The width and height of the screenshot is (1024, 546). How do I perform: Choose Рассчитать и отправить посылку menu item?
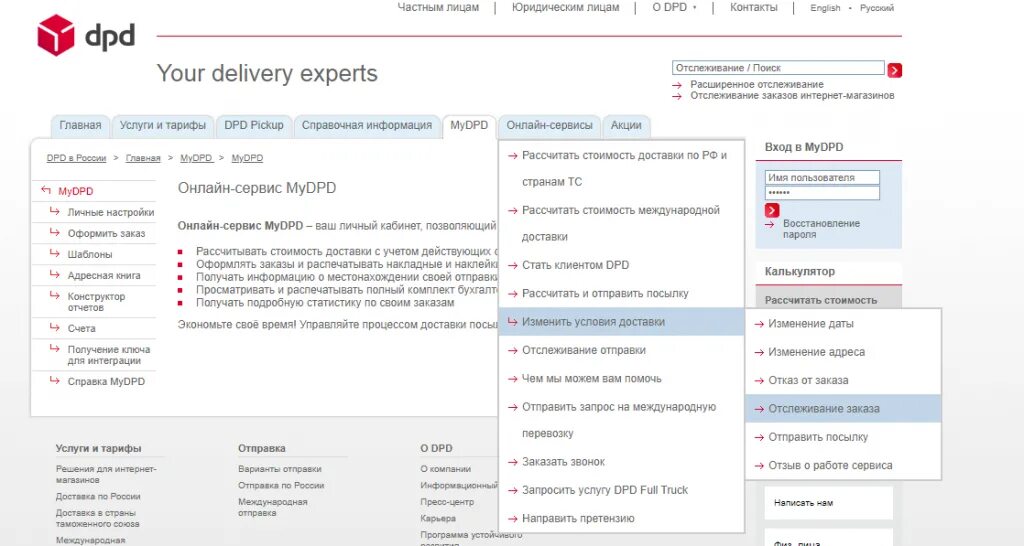621,293
